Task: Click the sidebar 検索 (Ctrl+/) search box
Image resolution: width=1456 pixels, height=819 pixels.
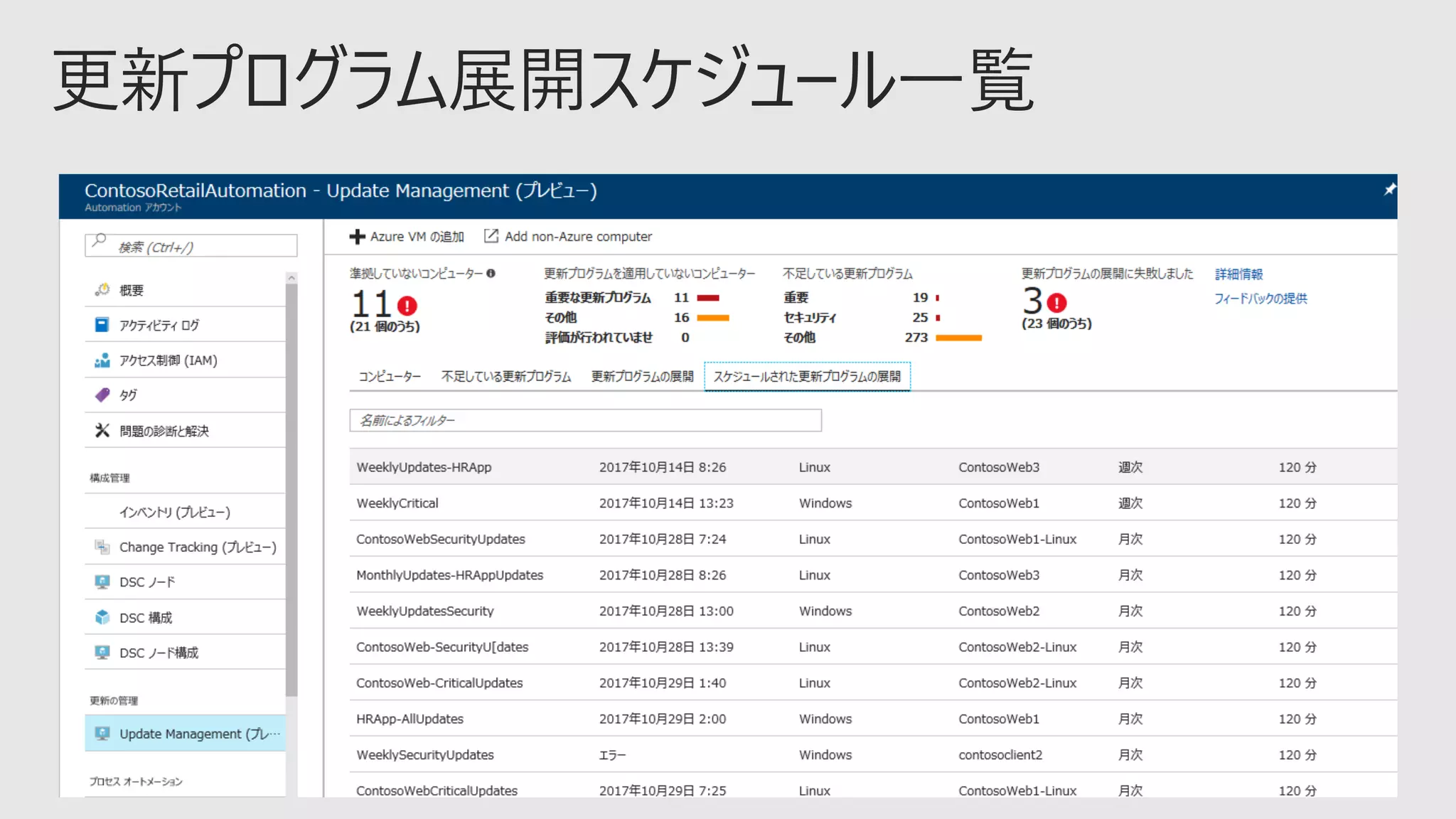Action: (x=191, y=247)
